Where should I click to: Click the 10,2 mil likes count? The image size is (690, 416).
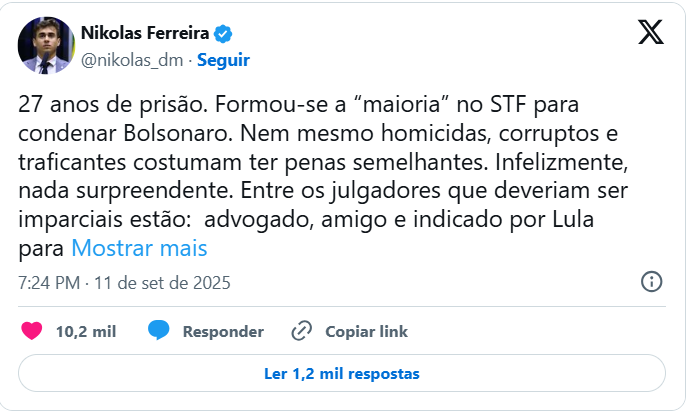pos(86,331)
